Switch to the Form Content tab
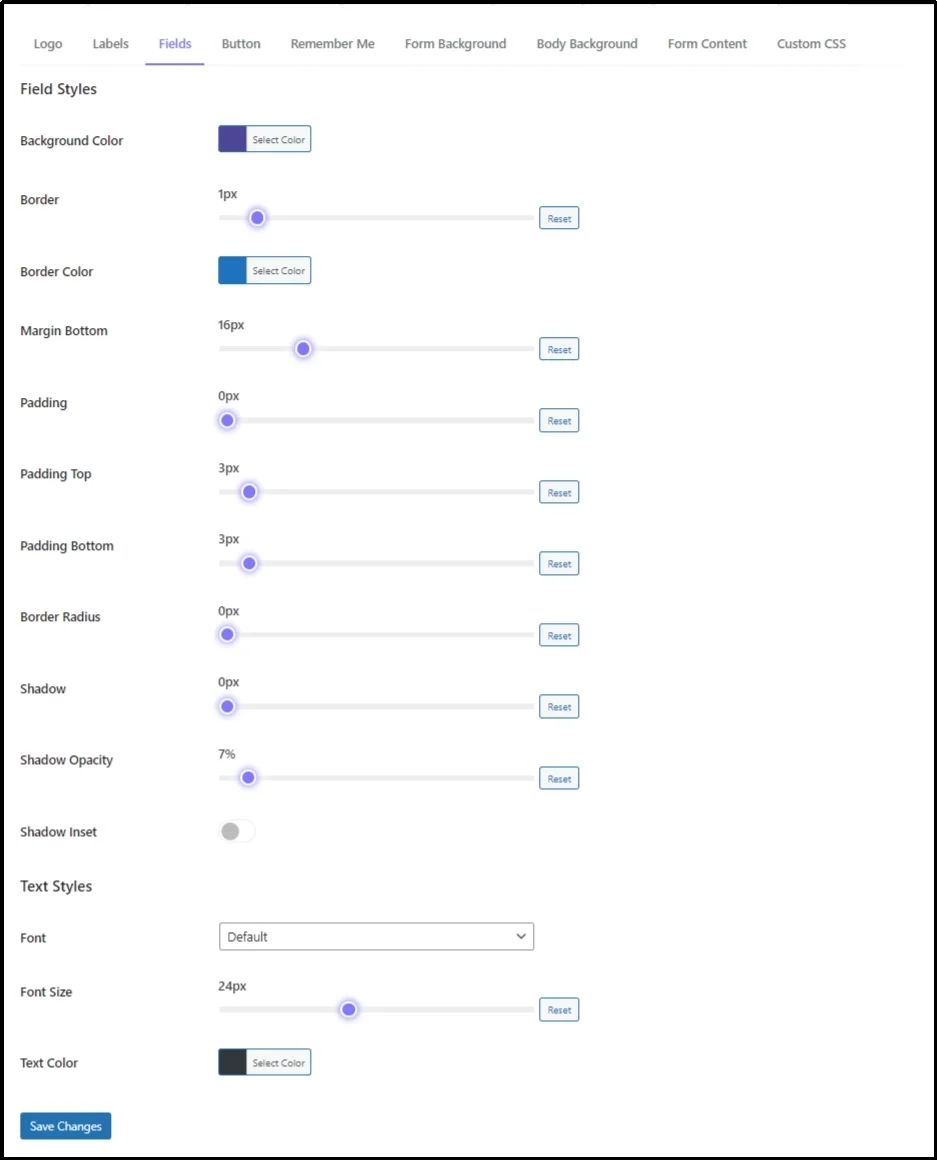The width and height of the screenshot is (937, 1160). (x=706, y=43)
